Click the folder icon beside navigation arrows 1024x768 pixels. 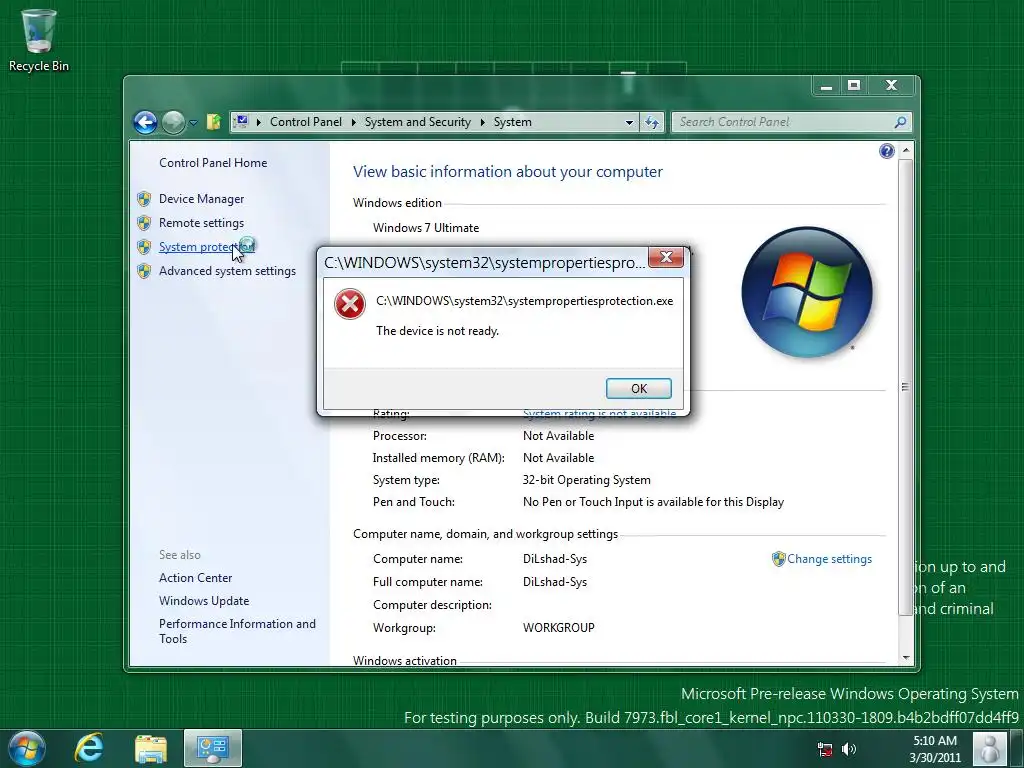[214, 122]
